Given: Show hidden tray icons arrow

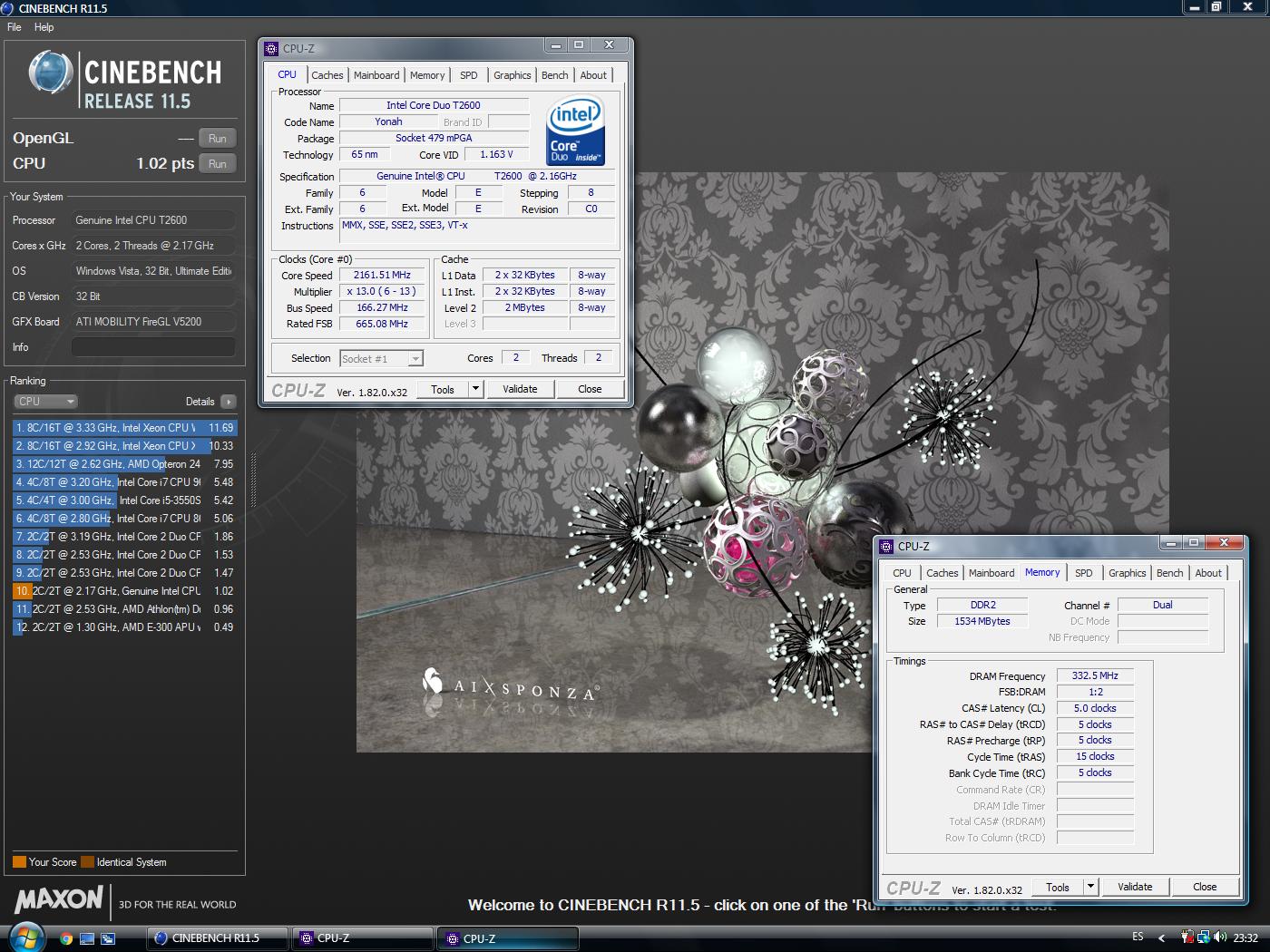Looking at the screenshot, I should tap(1162, 938).
